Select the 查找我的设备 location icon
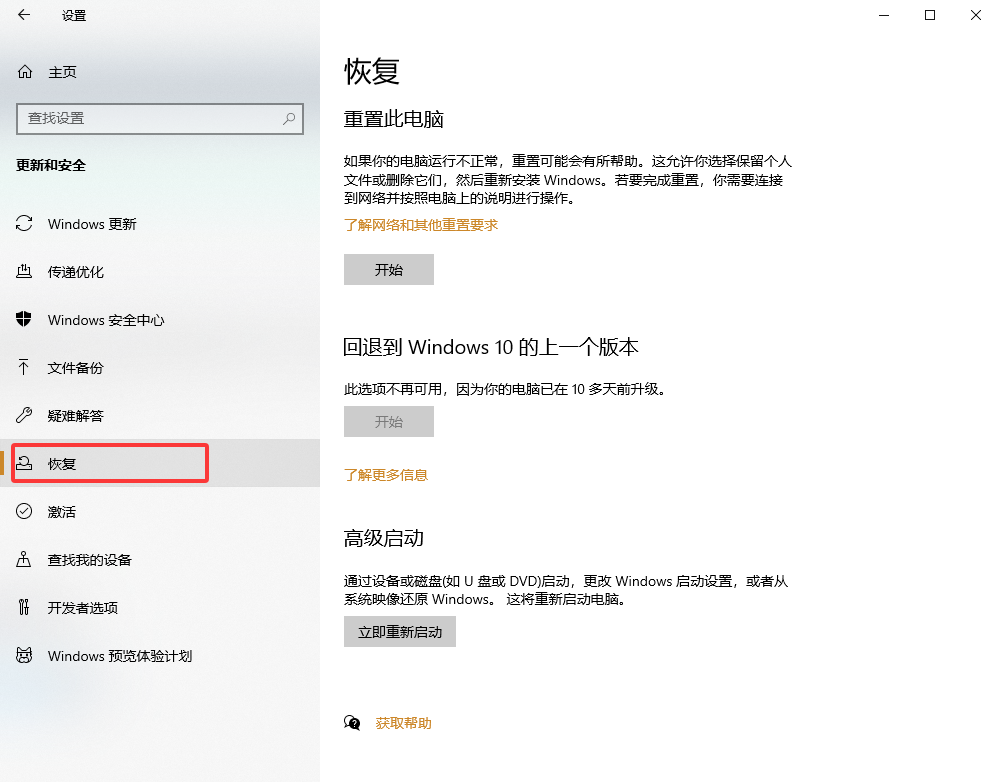 (x=24, y=559)
